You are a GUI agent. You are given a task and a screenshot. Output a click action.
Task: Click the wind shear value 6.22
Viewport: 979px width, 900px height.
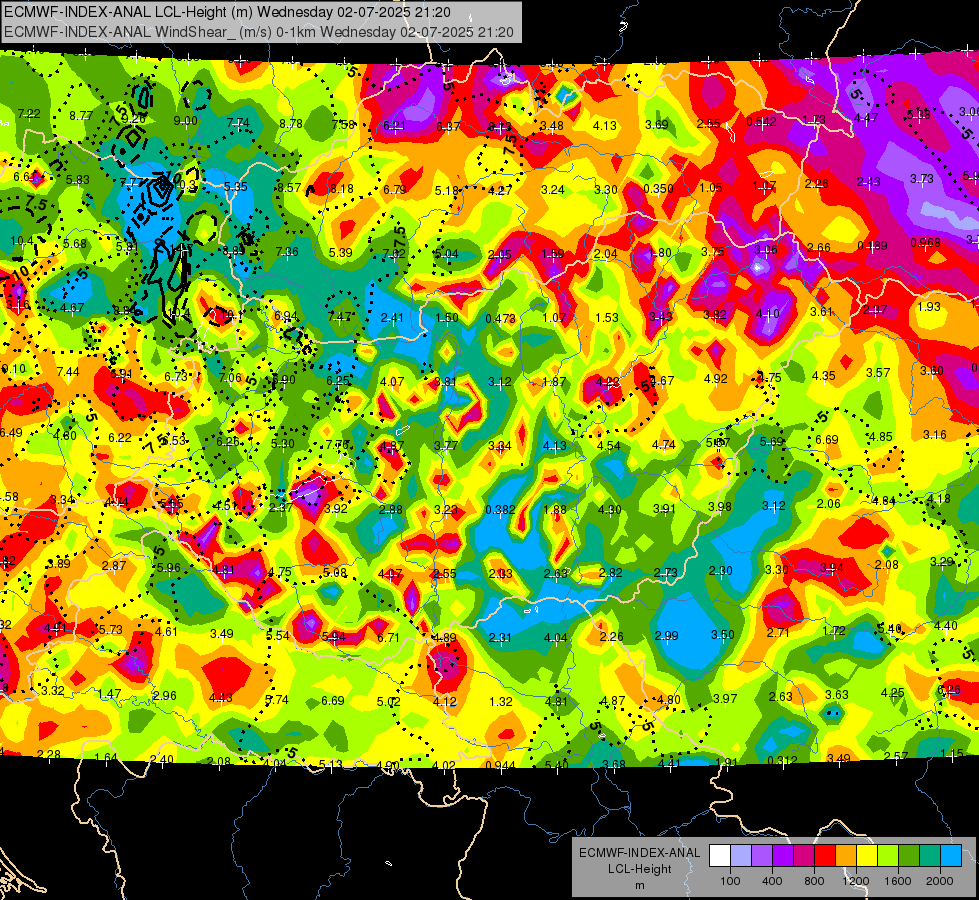tap(120, 438)
